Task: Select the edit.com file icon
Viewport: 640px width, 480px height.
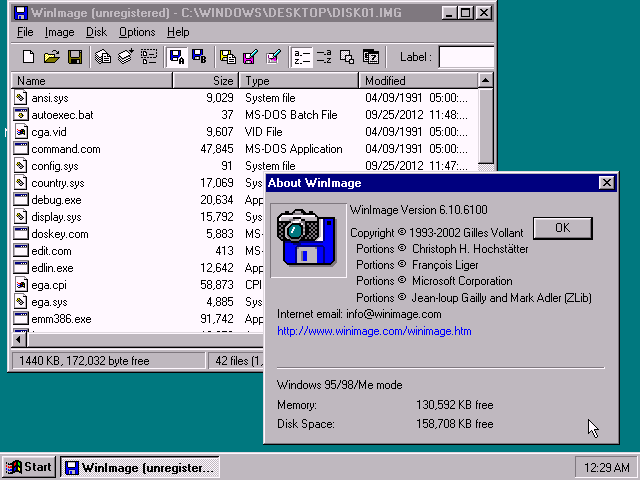Action: point(20,251)
